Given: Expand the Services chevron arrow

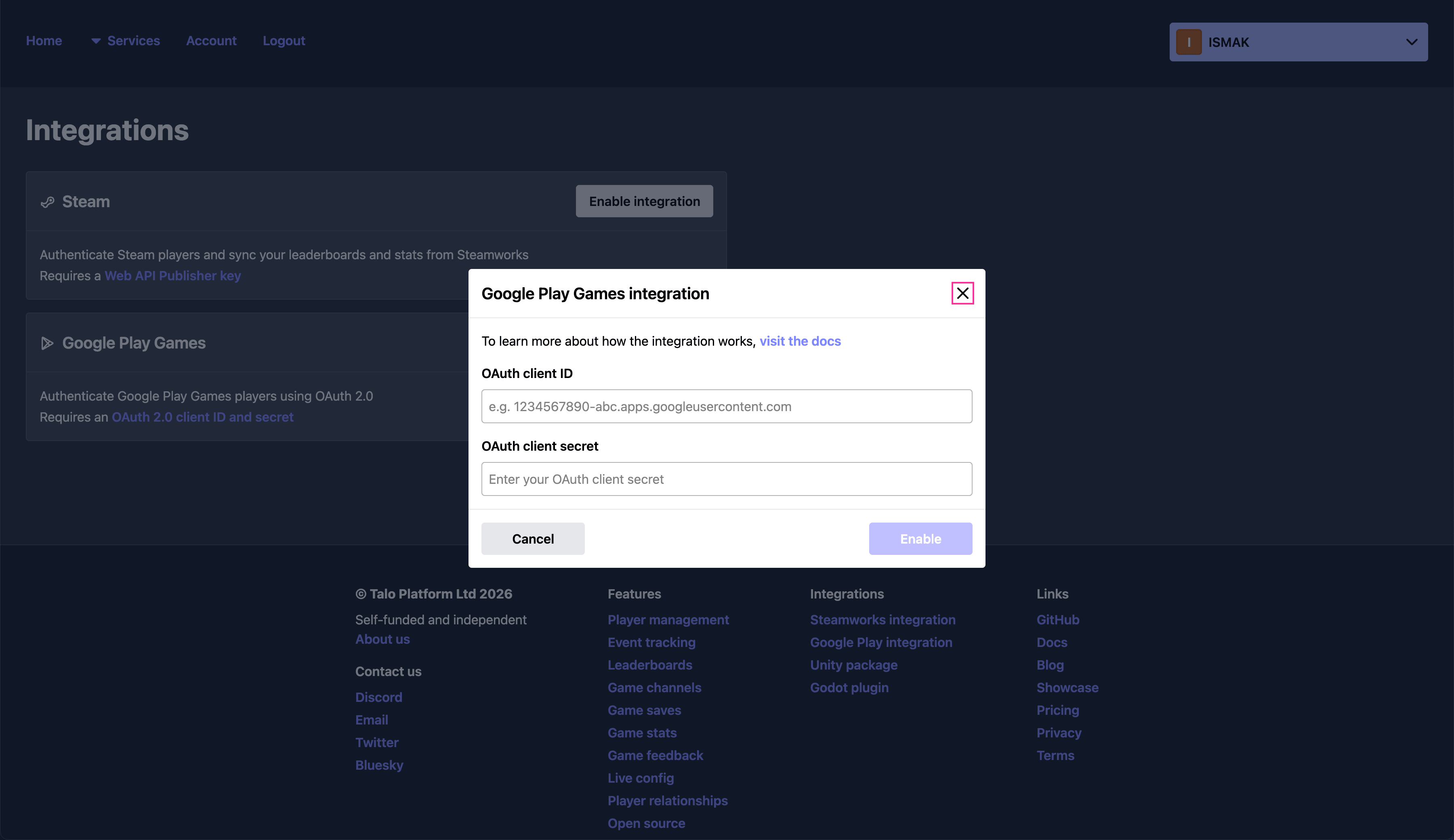Looking at the screenshot, I should click(96, 41).
